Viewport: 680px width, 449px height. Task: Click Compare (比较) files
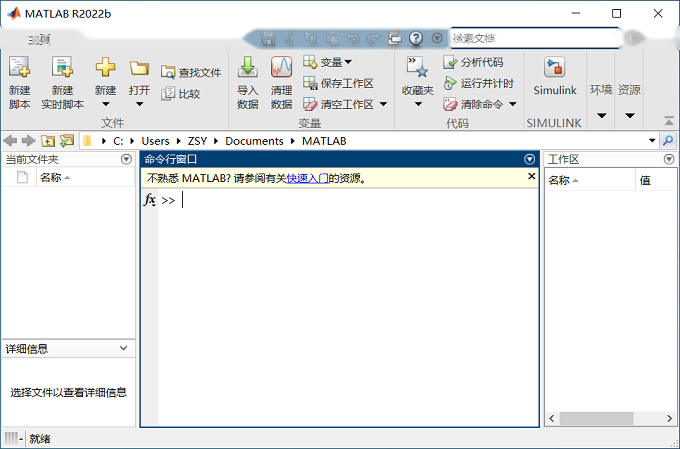[180, 94]
